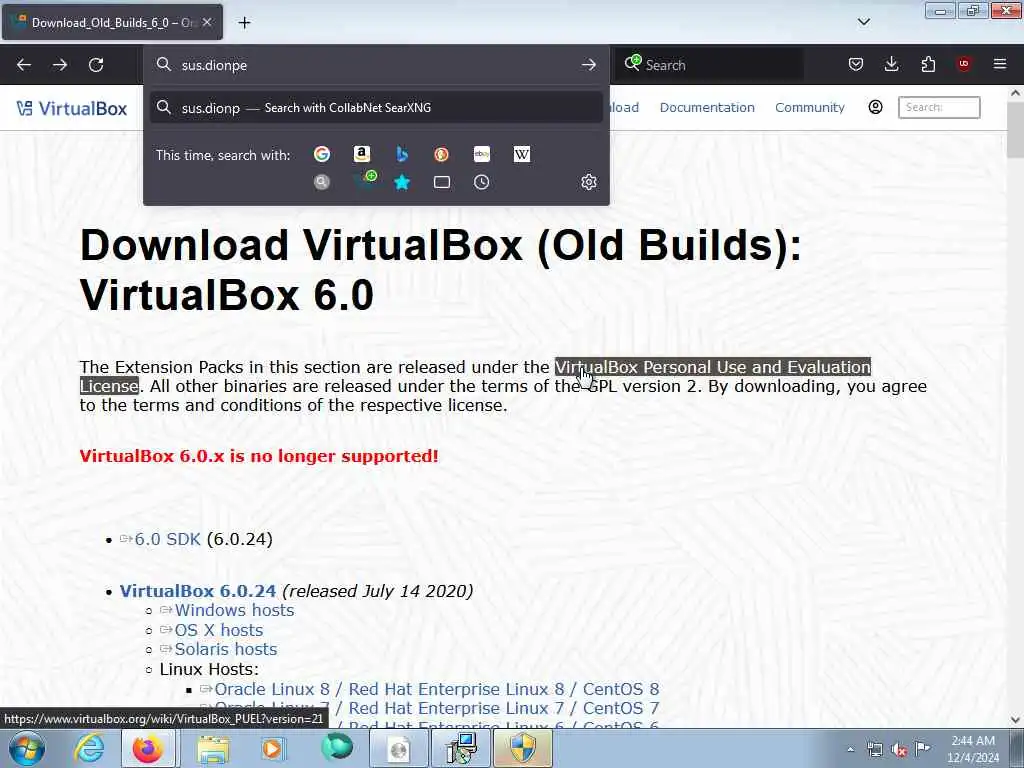Viewport: 1024px width, 768px height.
Task: Open the security shield taskbar item
Action: click(x=523, y=748)
